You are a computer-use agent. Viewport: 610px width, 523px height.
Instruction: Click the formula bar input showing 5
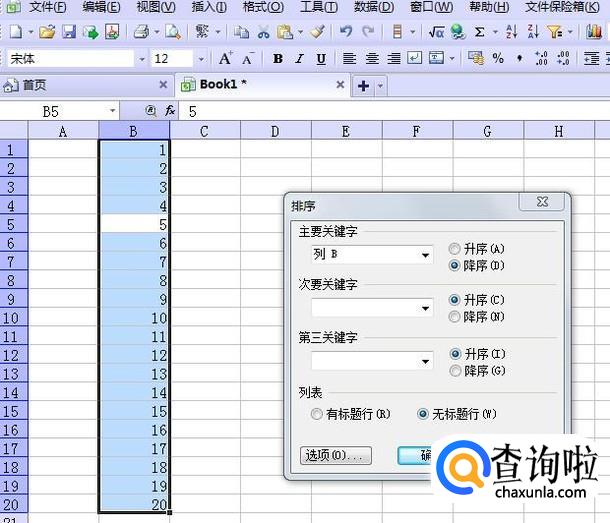[394, 111]
